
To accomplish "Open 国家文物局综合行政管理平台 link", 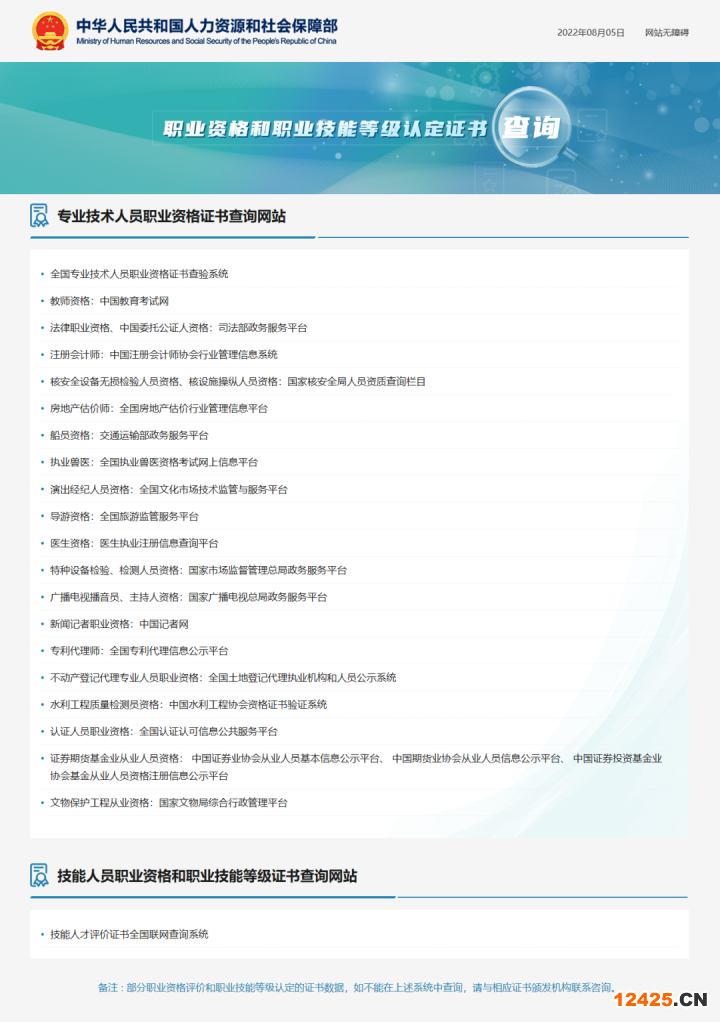I will point(223,803).
